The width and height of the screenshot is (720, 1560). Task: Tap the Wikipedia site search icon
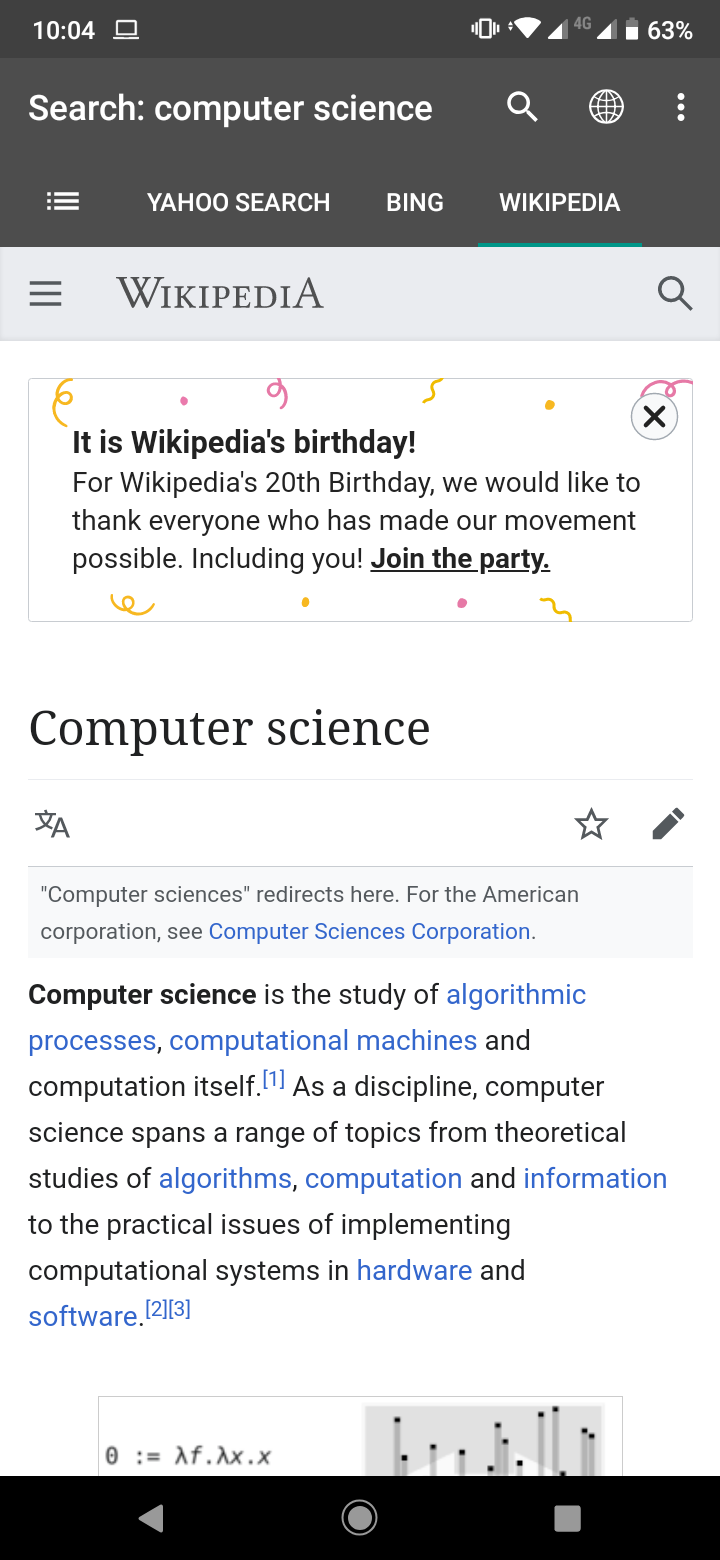tap(675, 294)
